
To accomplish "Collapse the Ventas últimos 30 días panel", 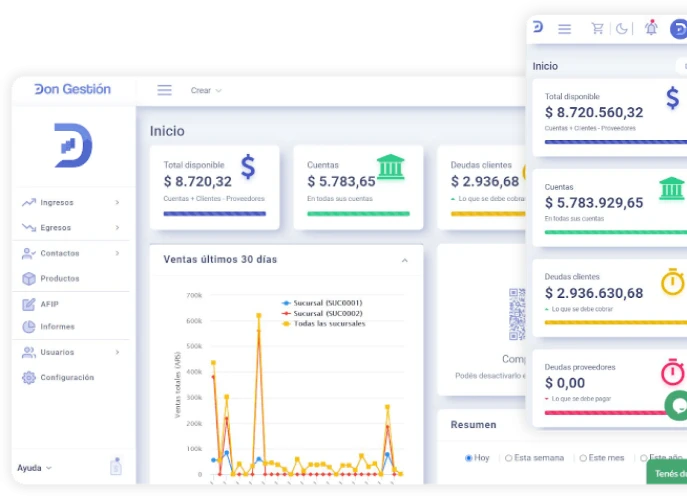I will pos(405,260).
